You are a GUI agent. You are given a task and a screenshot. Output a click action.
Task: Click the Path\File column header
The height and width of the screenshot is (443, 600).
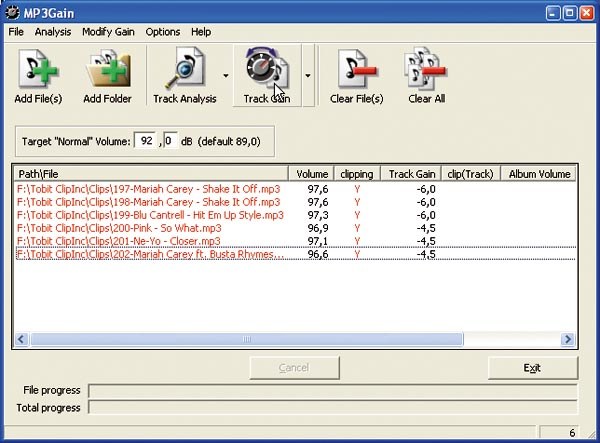coord(150,174)
